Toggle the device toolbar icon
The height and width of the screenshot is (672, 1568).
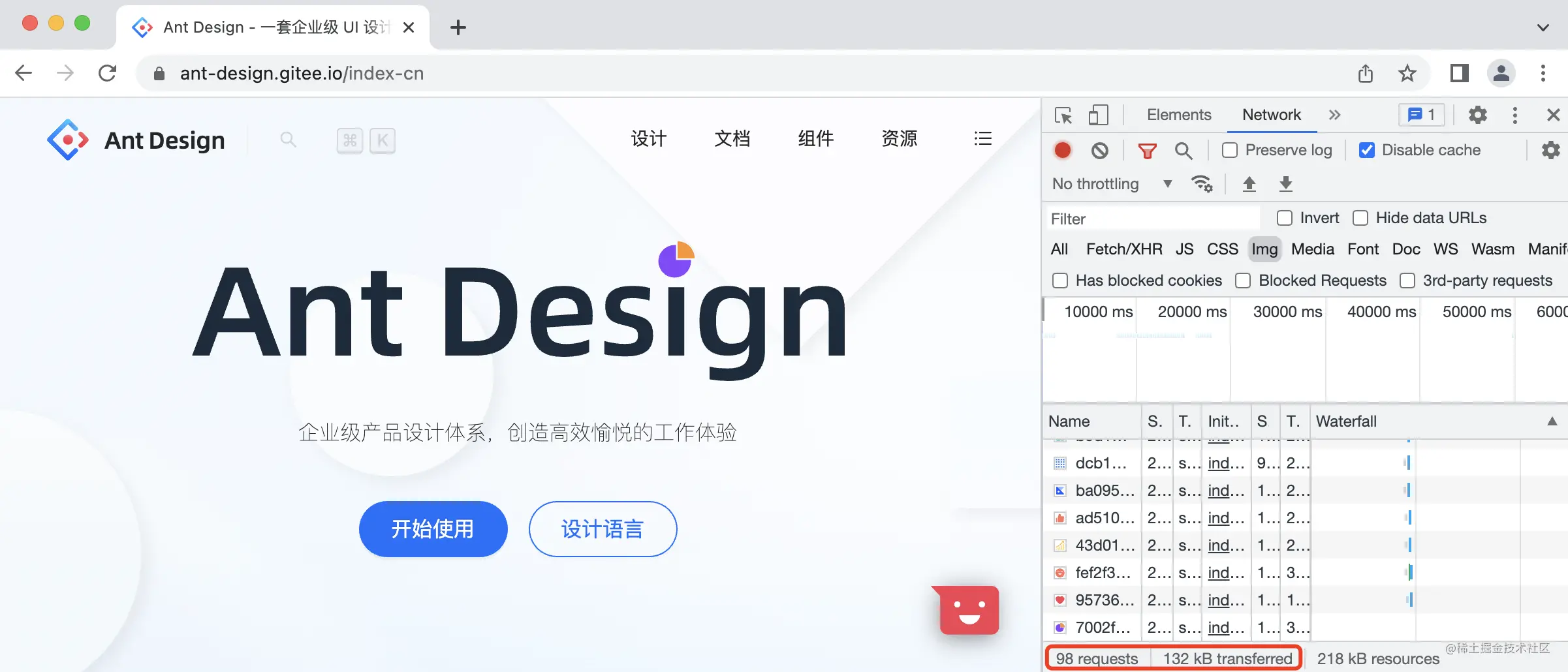[1098, 115]
